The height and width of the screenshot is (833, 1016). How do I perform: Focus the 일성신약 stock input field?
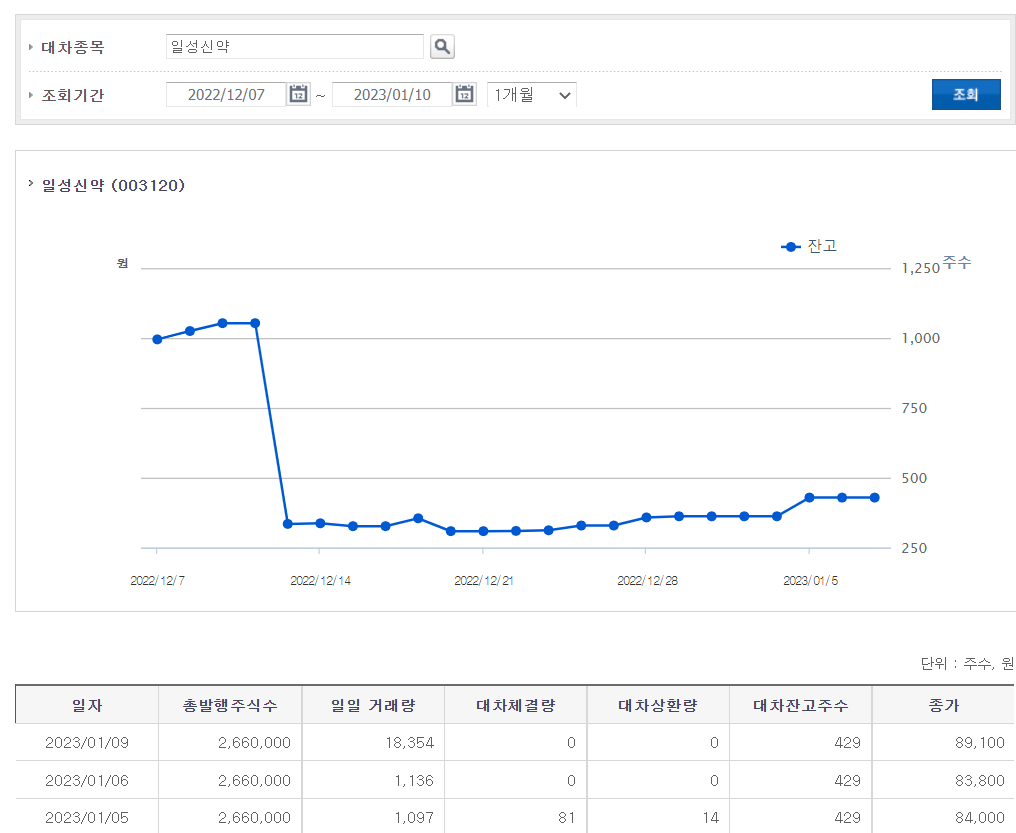tap(295, 47)
